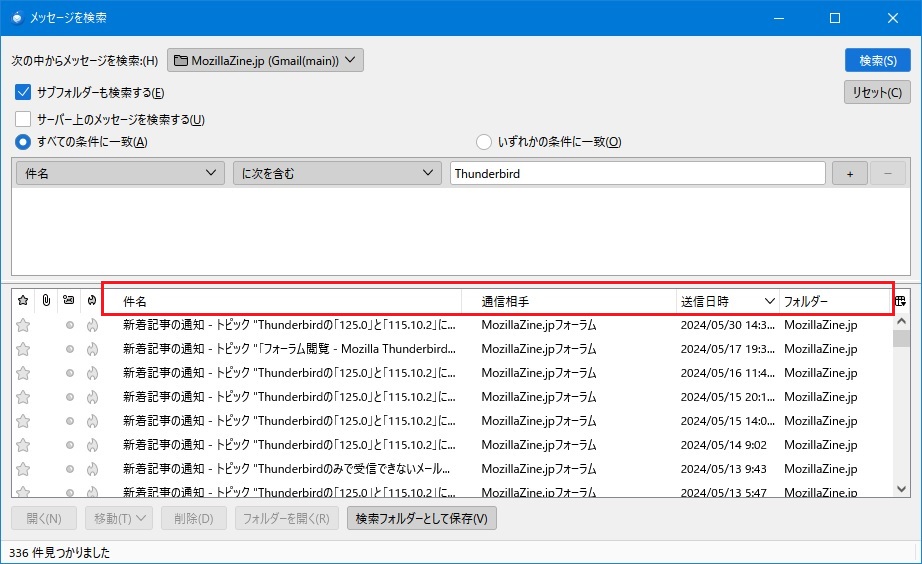Click the 次の中からメッセージを検索:(H) label

click(x=85, y=61)
